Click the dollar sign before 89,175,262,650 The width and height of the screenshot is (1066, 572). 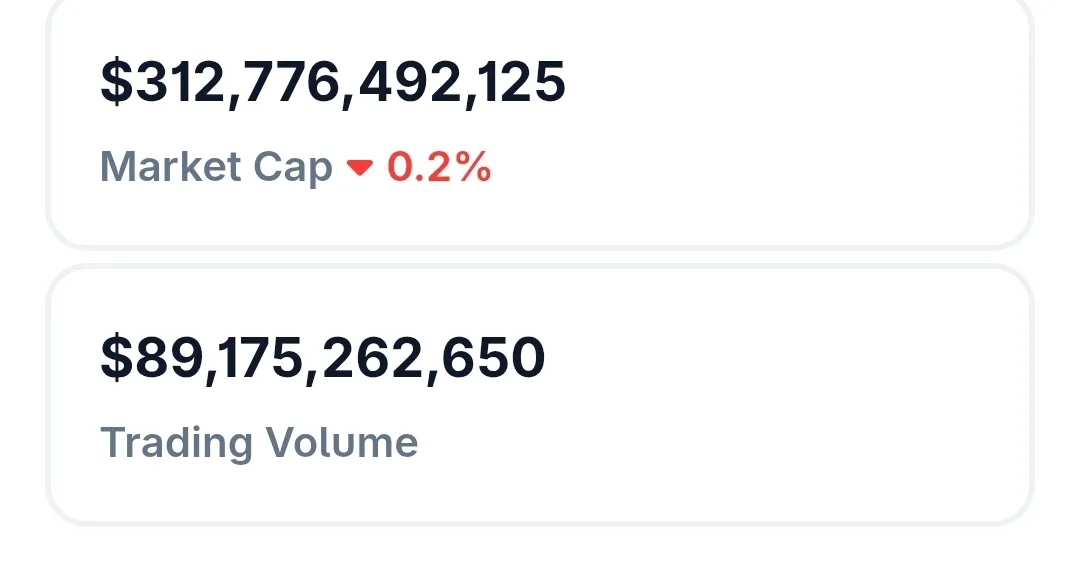116,358
